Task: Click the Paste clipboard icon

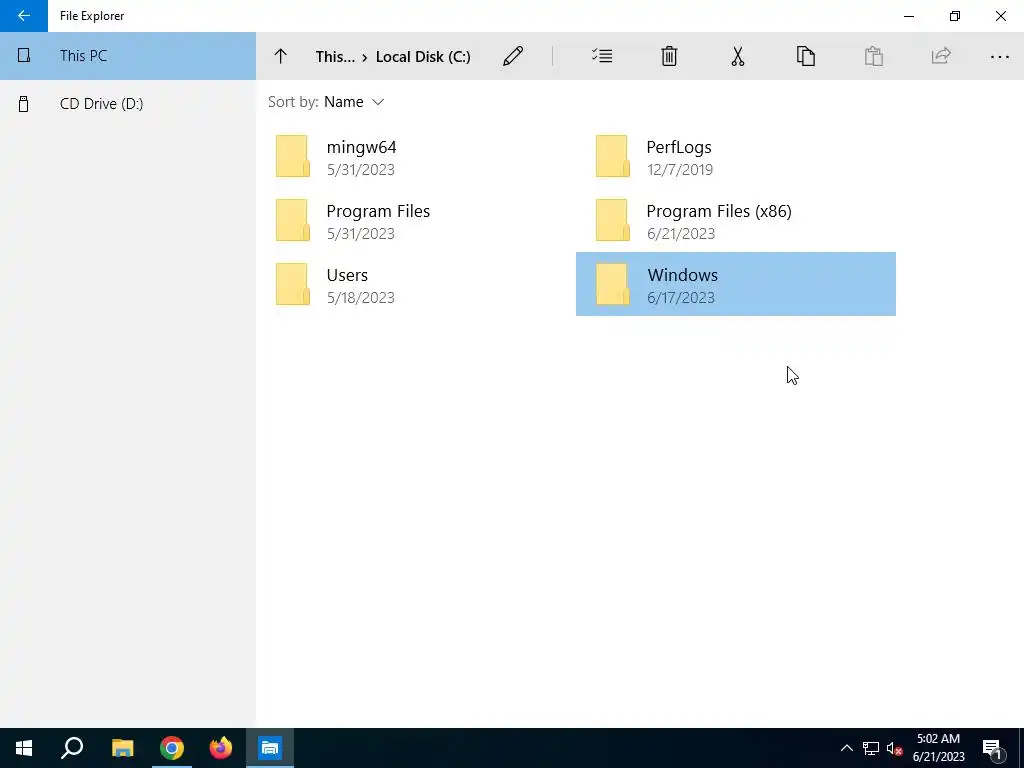Action: [x=874, y=56]
